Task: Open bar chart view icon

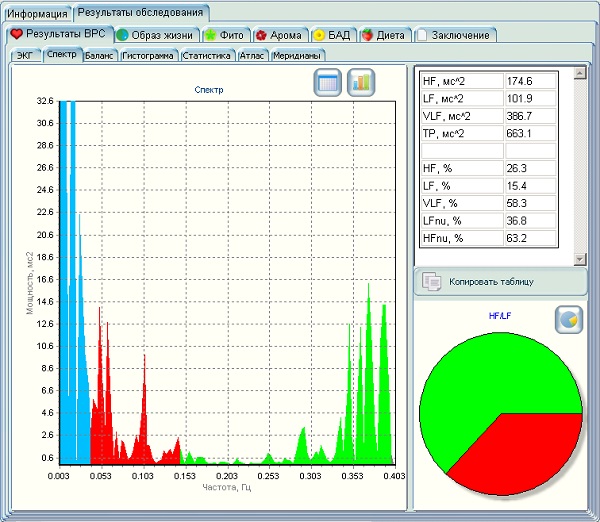Action: click(361, 82)
